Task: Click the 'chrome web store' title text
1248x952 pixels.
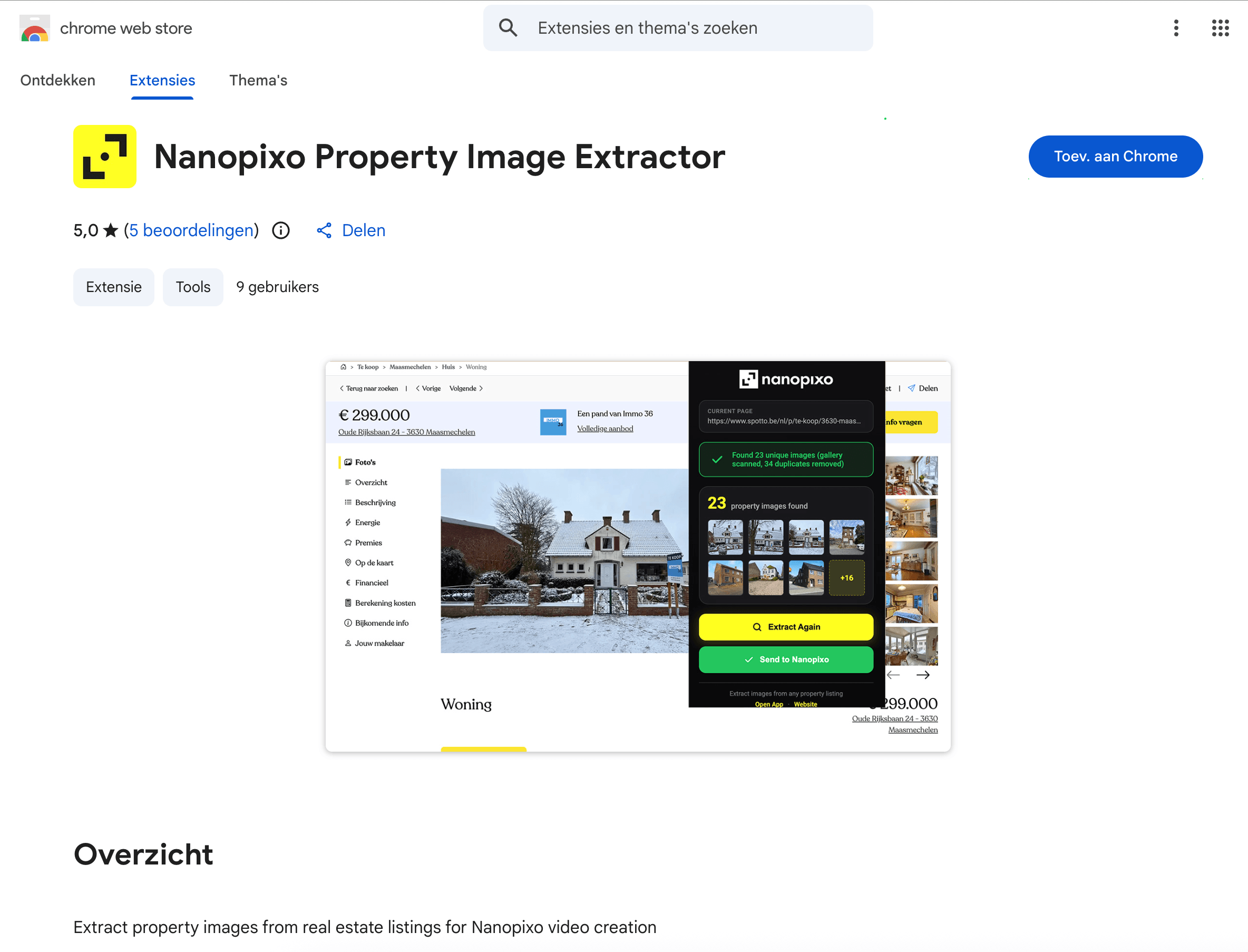Action: (x=126, y=28)
